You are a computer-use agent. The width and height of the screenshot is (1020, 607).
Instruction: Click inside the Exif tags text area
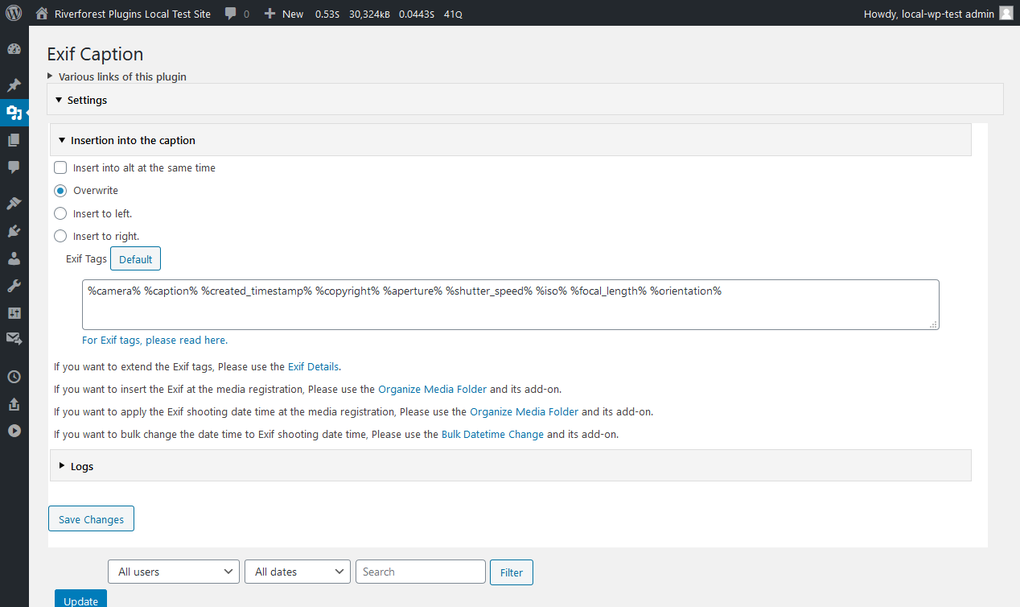tap(510, 303)
